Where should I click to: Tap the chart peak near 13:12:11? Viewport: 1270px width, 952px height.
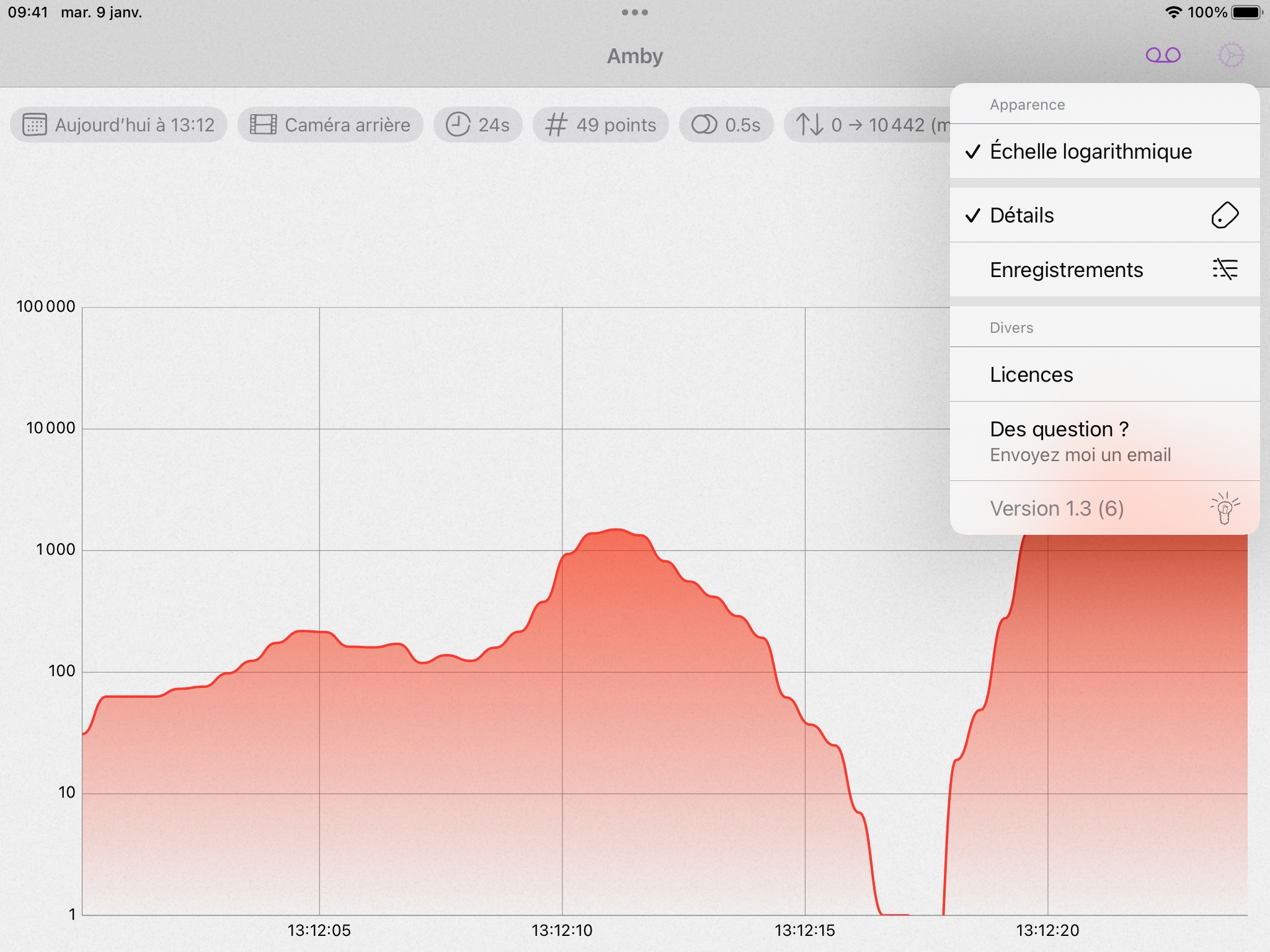(615, 531)
